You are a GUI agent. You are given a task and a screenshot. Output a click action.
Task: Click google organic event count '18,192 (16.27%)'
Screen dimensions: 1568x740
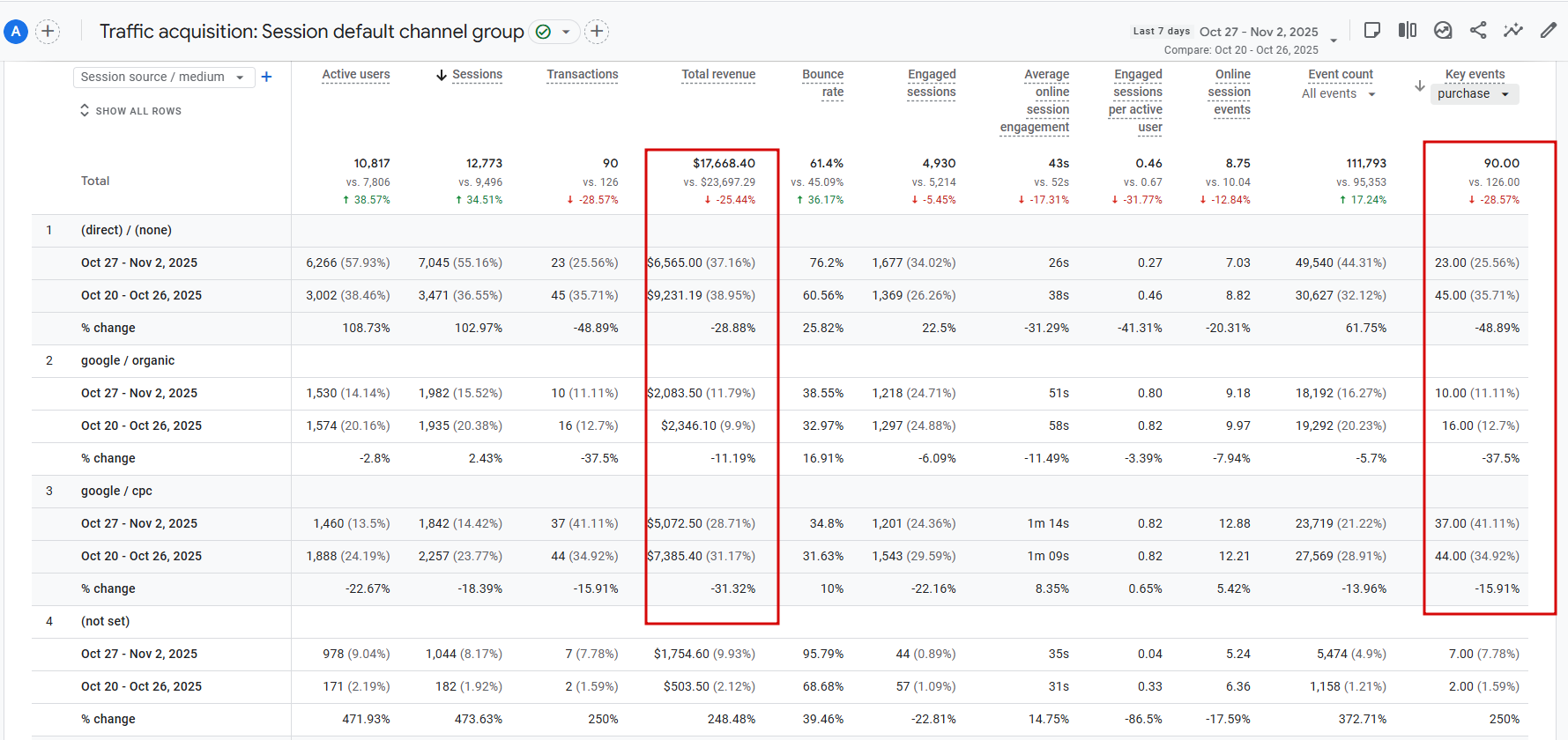click(x=1341, y=394)
